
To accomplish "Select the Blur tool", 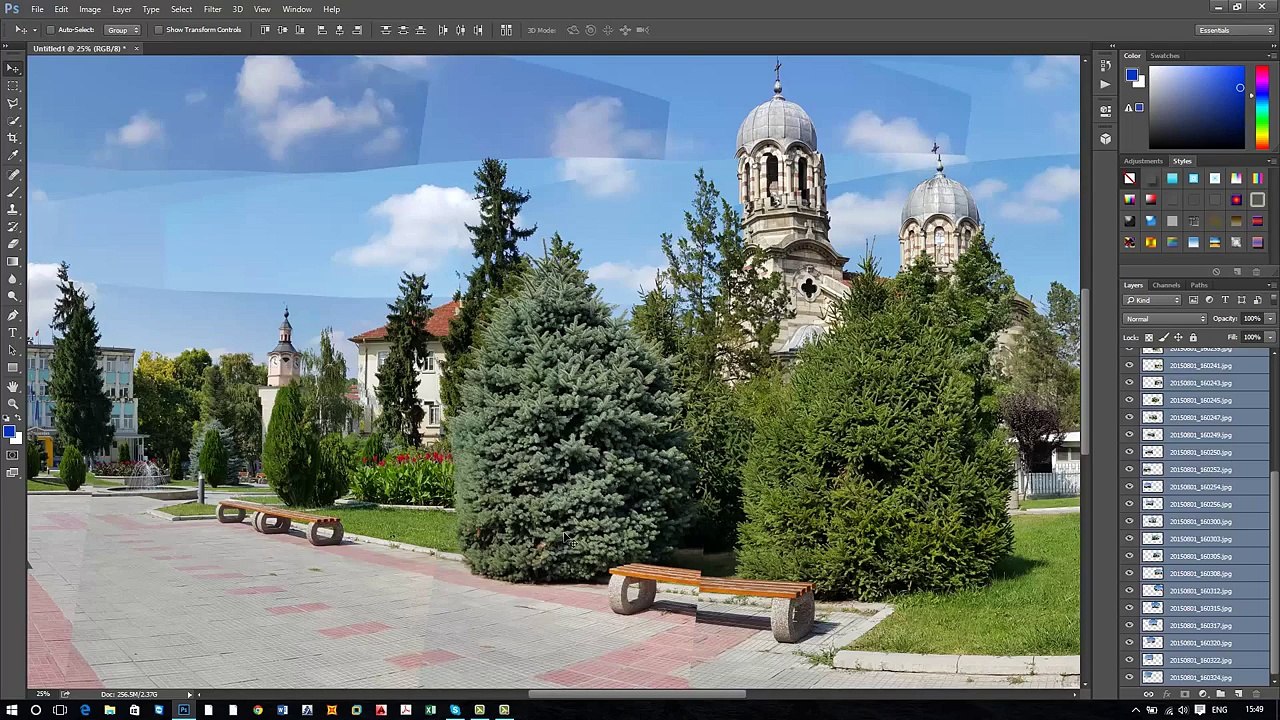I will pos(13,279).
